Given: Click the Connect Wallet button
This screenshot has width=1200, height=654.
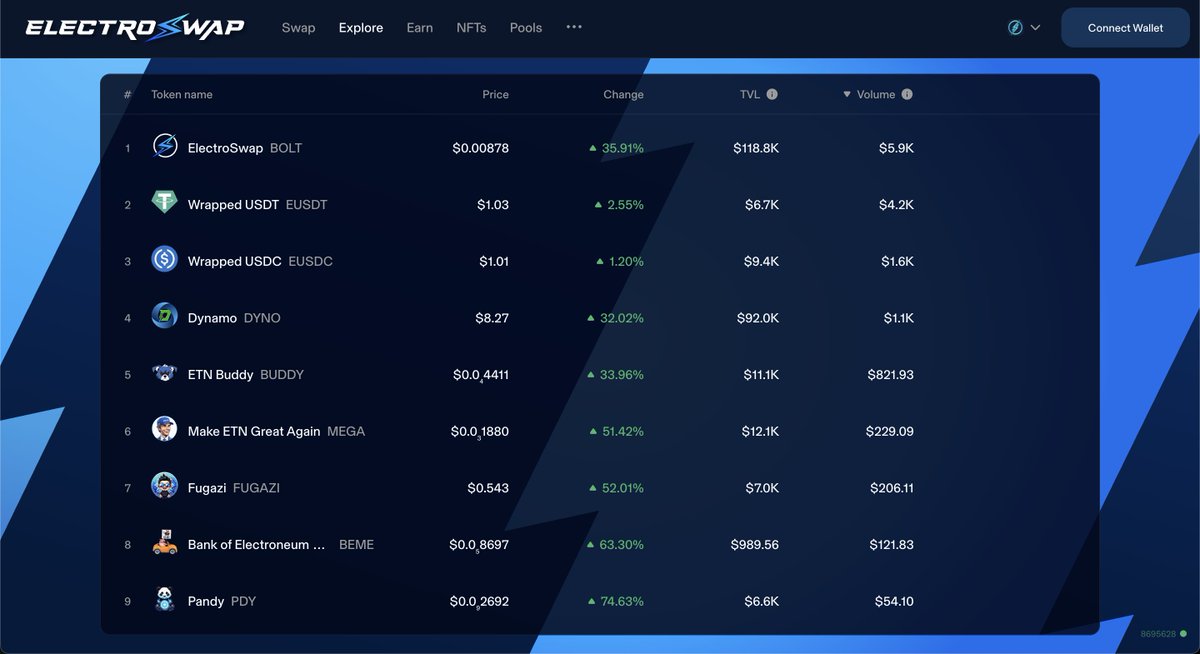Looking at the screenshot, I should coord(1125,28).
